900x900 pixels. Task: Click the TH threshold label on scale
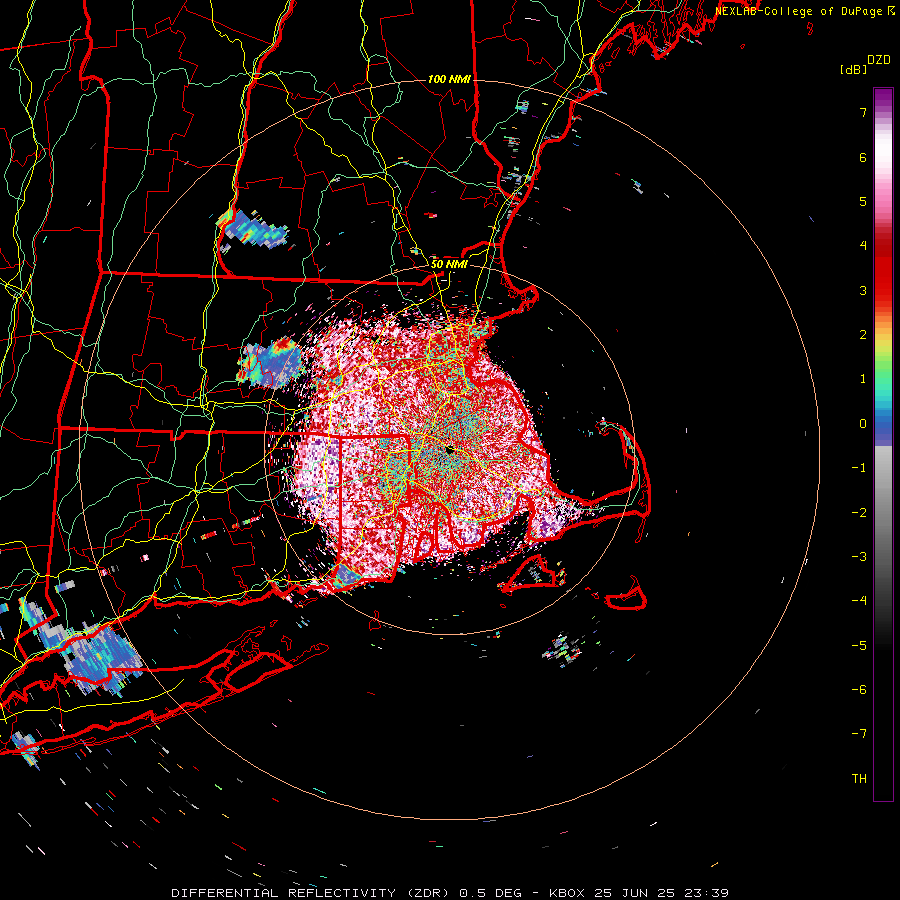[859, 778]
